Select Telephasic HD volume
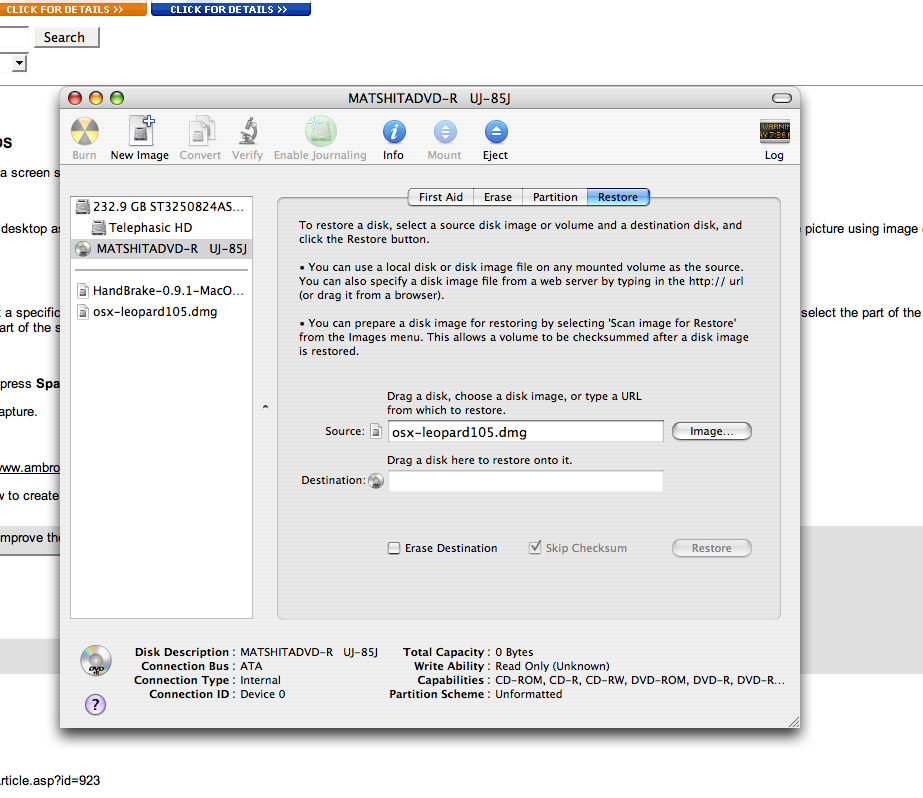The width and height of the screenshot is (923, 798). tap(161, 228)
